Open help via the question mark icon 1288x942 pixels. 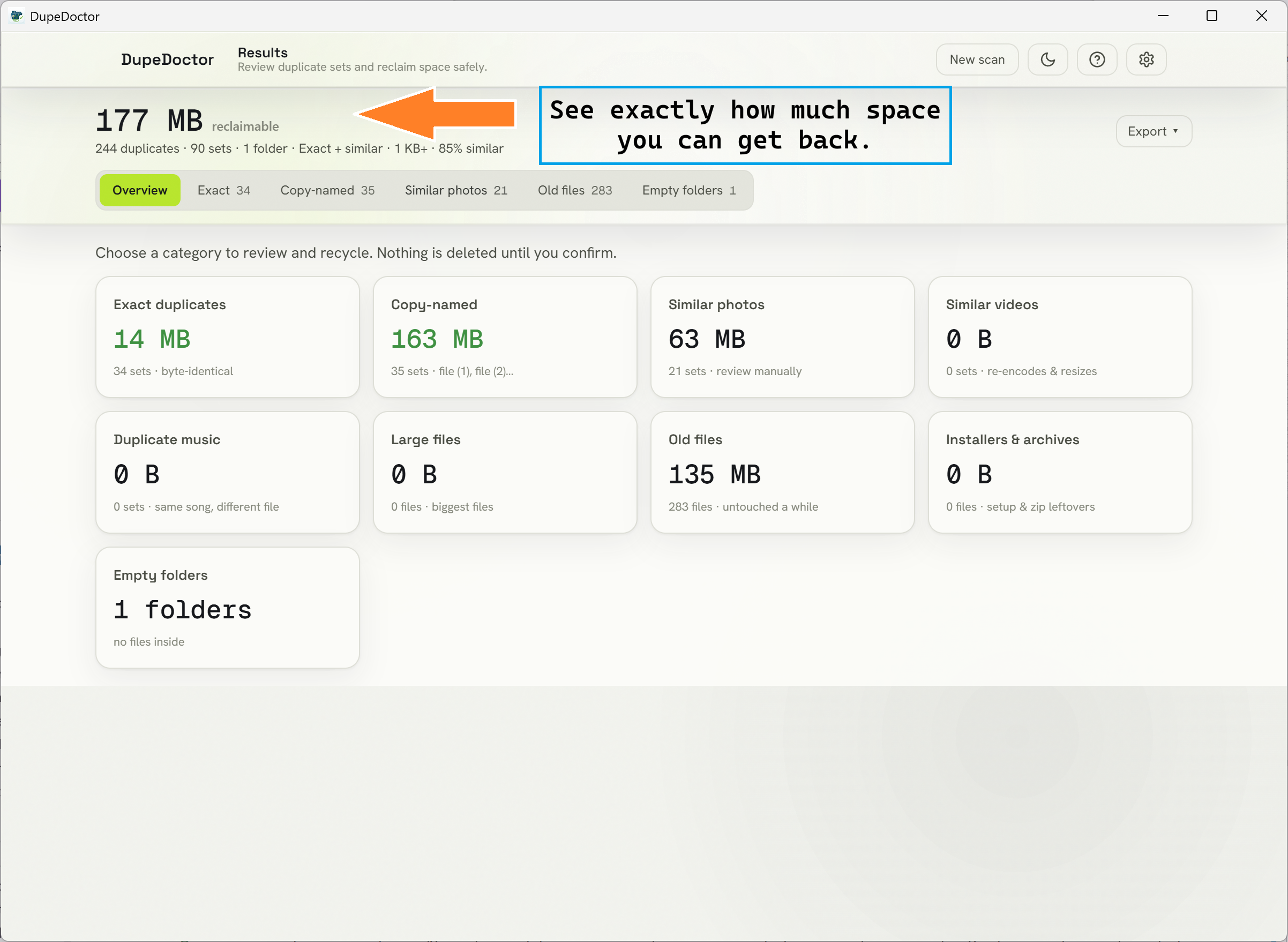[1096, 59]
